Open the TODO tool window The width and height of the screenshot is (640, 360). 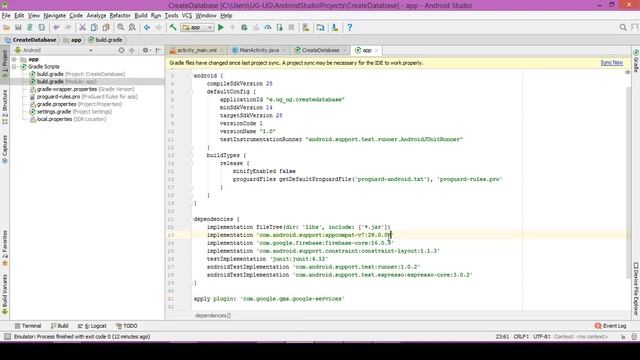[x=127, y=326]
